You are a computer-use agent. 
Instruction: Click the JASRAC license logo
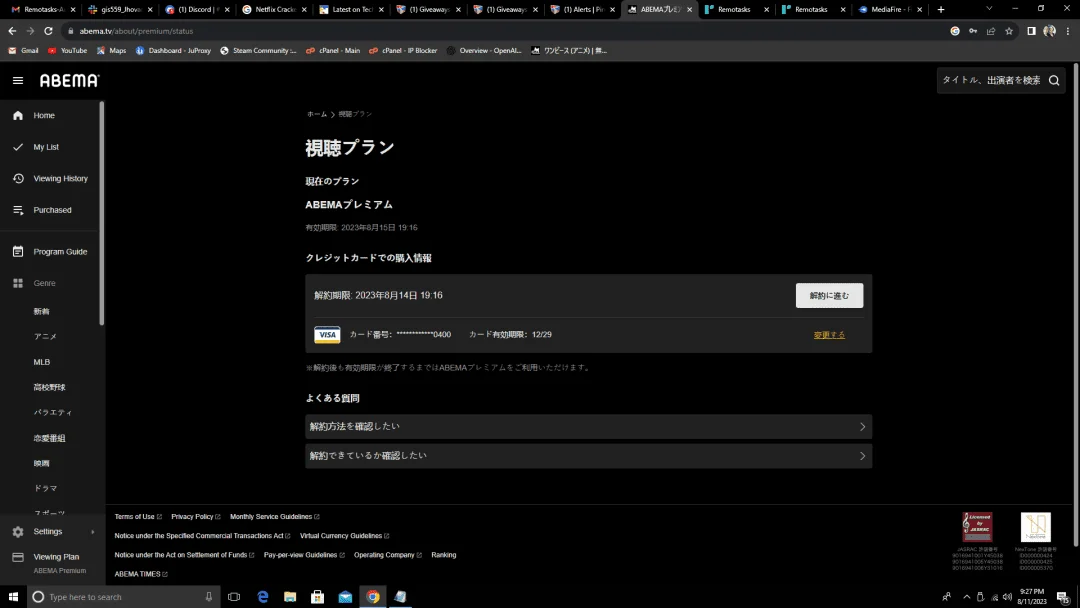coord(977,527)
